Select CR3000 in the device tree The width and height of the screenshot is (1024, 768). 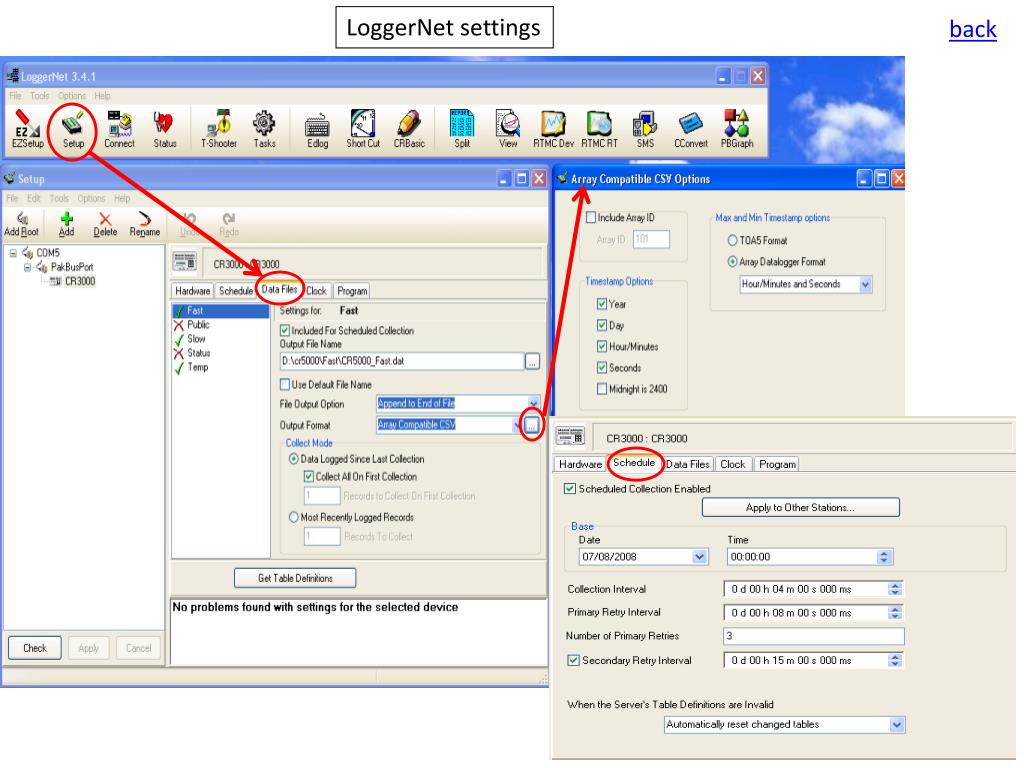(x=80, y=281)
